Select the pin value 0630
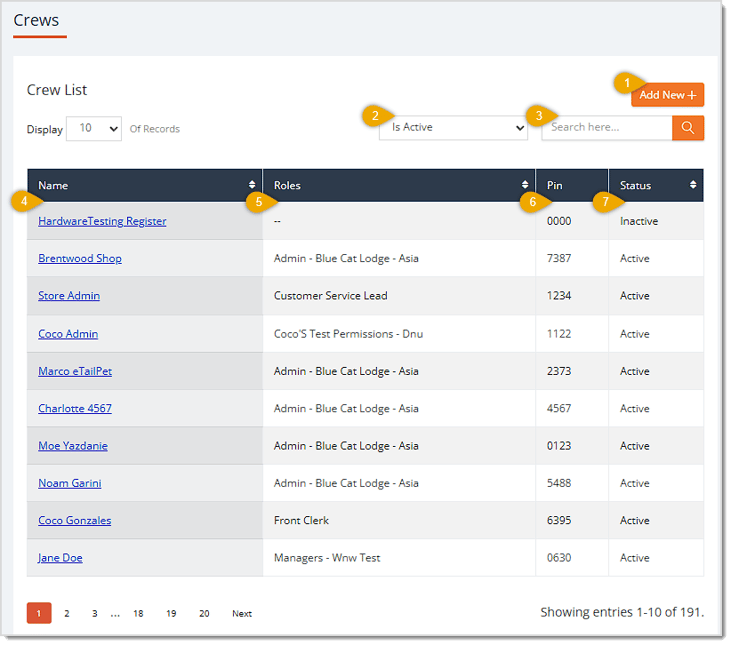Viewport: 731px width, 645px height. (x=559, y=558)
